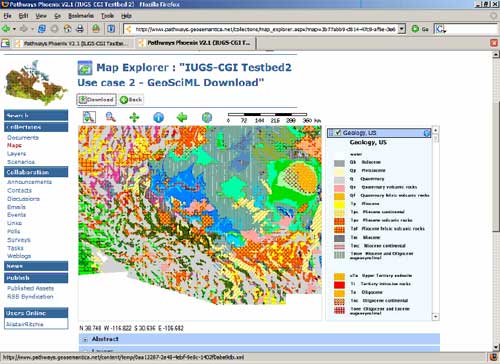Viewport: 500px width, 364px height.
Task: Open the Go menu
Action: click(x=57, y=16)
